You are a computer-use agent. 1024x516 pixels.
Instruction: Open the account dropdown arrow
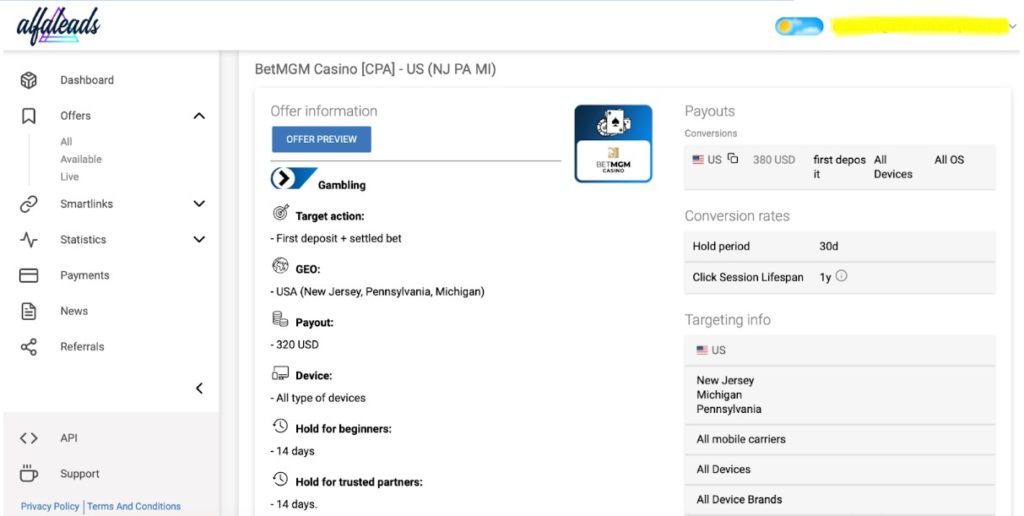(x=1013, y=27)
